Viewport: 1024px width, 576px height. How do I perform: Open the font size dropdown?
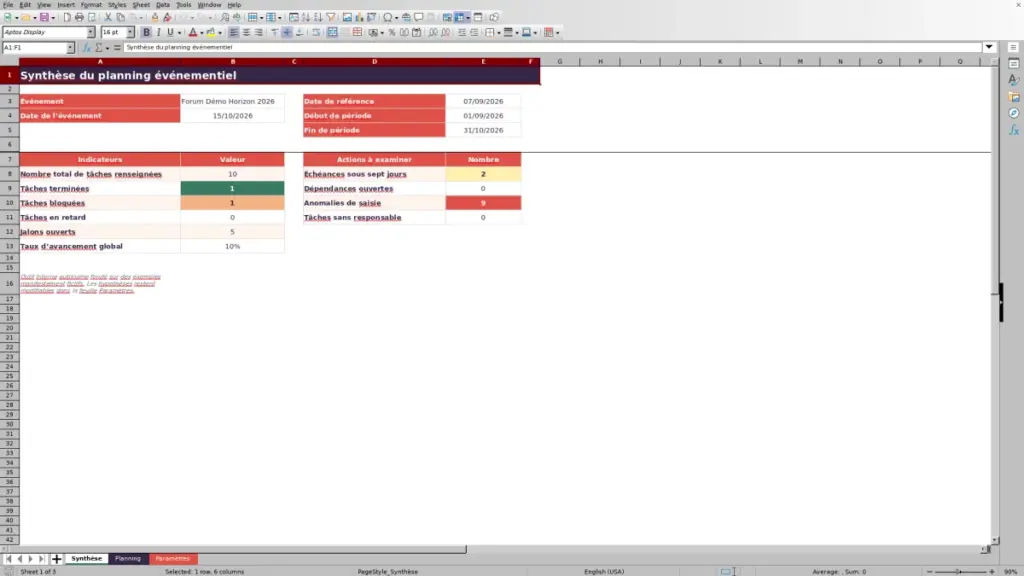[130, 33]
